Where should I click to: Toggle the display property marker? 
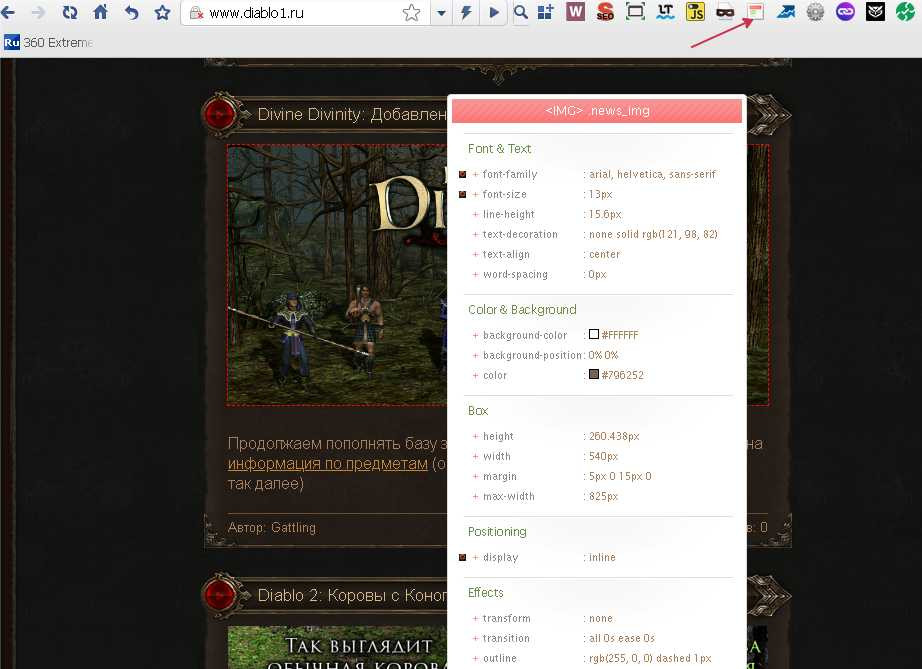tap(463, 557)
